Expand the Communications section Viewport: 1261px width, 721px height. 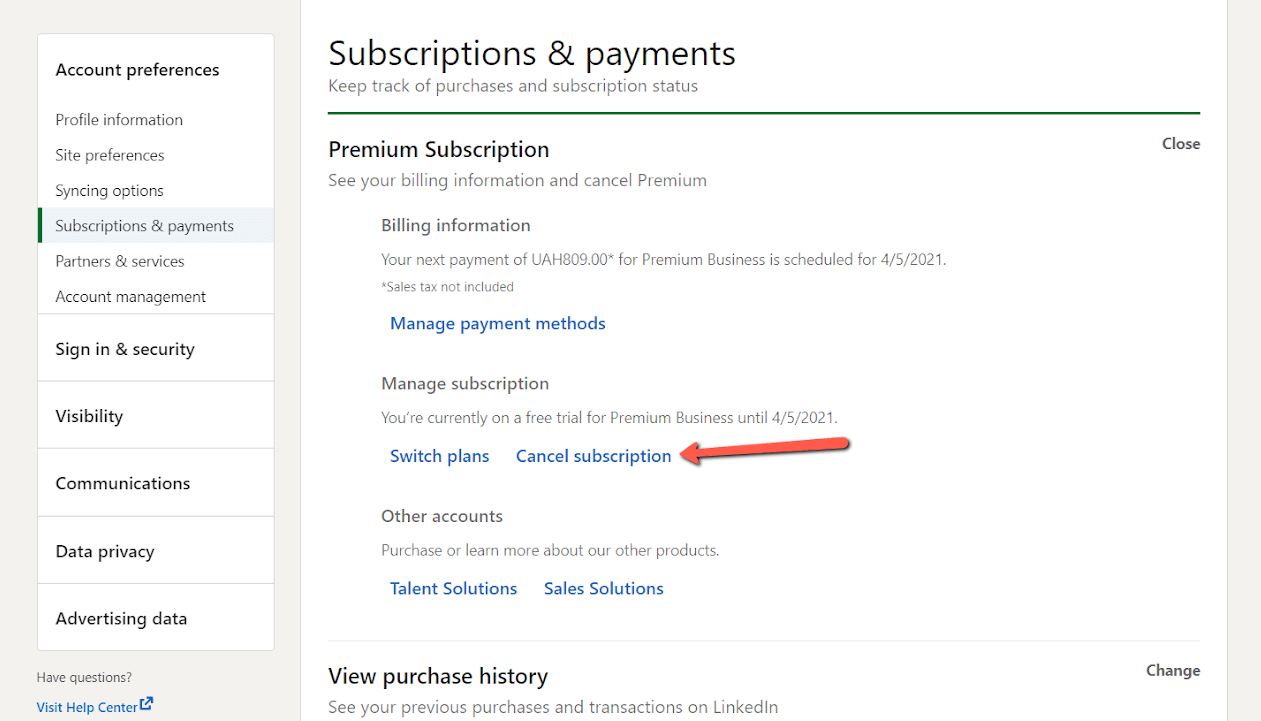pos(123,483)
